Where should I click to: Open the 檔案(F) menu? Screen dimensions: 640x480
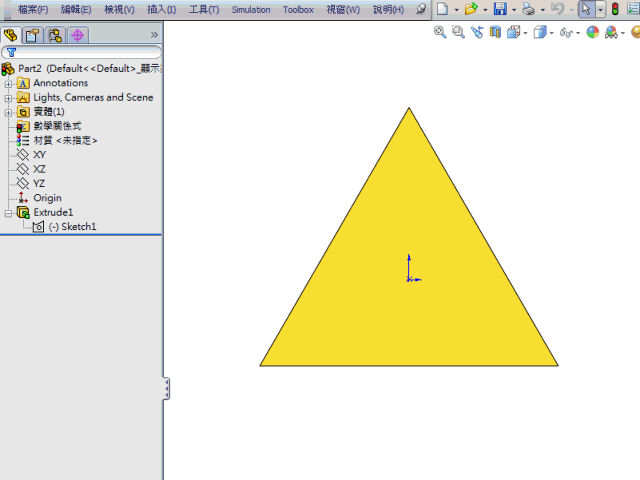pos(33,9)
